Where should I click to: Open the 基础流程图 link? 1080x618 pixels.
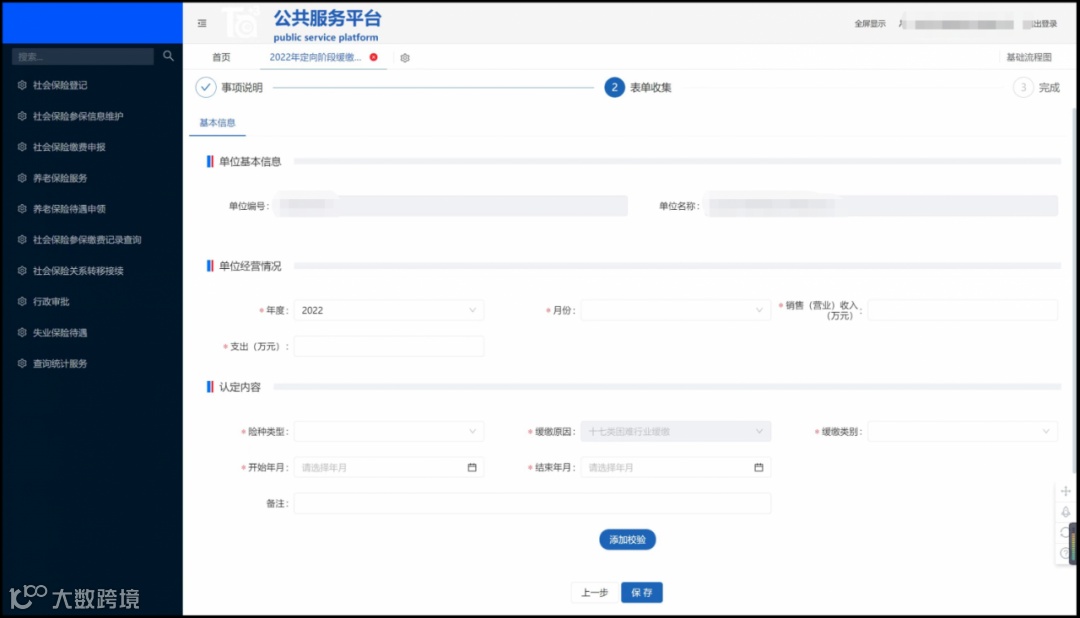point(1029,57)
